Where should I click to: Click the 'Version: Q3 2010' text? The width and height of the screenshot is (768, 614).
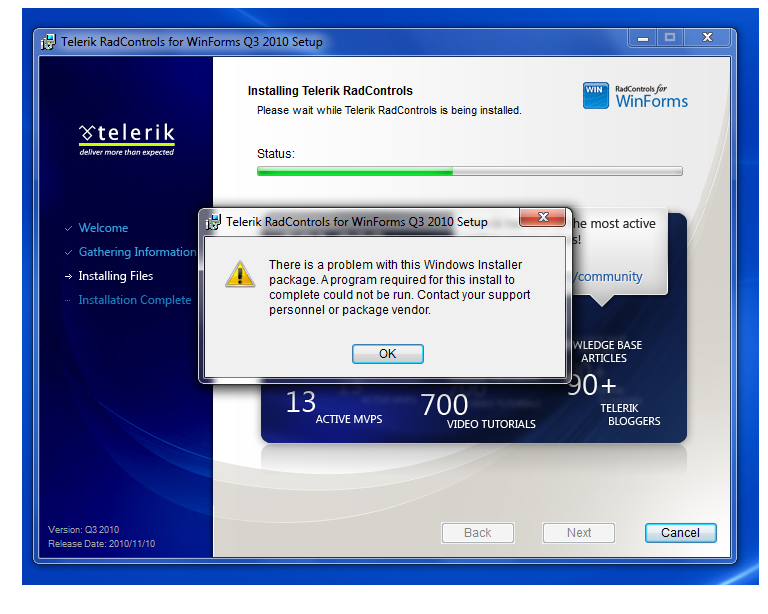[x=83, y=529]
